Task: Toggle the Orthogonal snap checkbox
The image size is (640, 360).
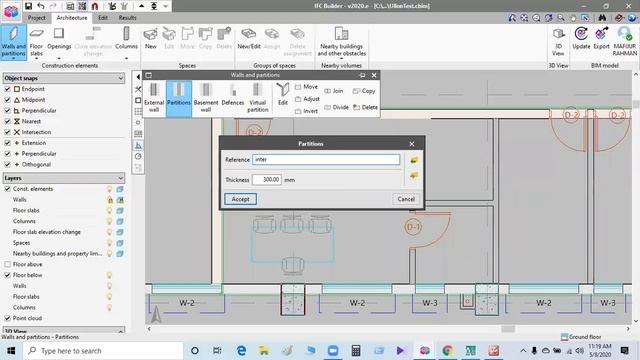Action: tap(7, 164)
